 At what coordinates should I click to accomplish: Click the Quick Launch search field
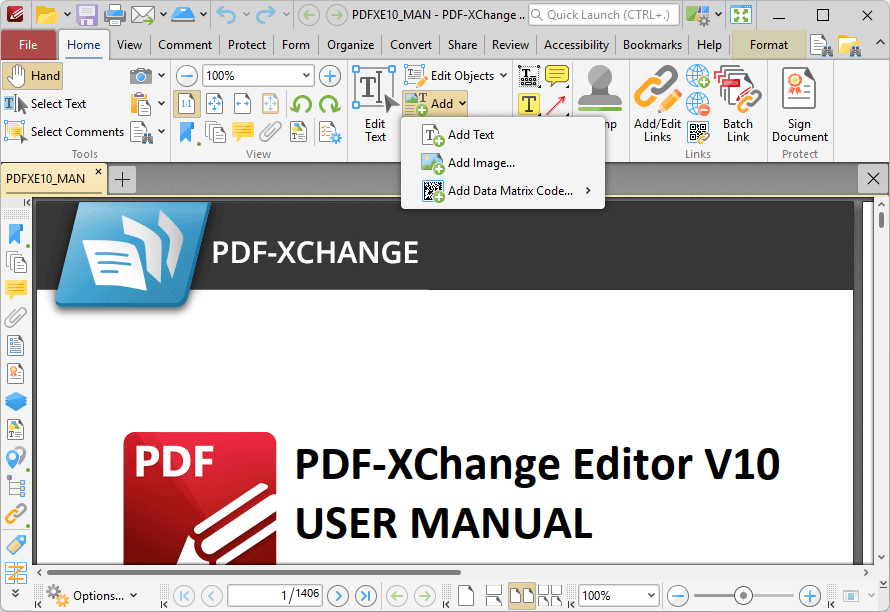[x=604, y=15]
